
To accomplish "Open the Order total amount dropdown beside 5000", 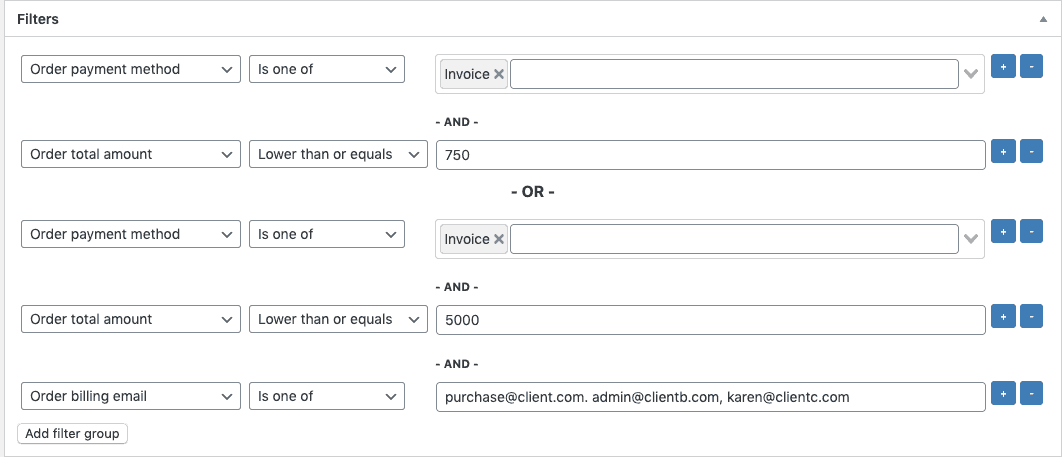I will click(x=131, y=319).
